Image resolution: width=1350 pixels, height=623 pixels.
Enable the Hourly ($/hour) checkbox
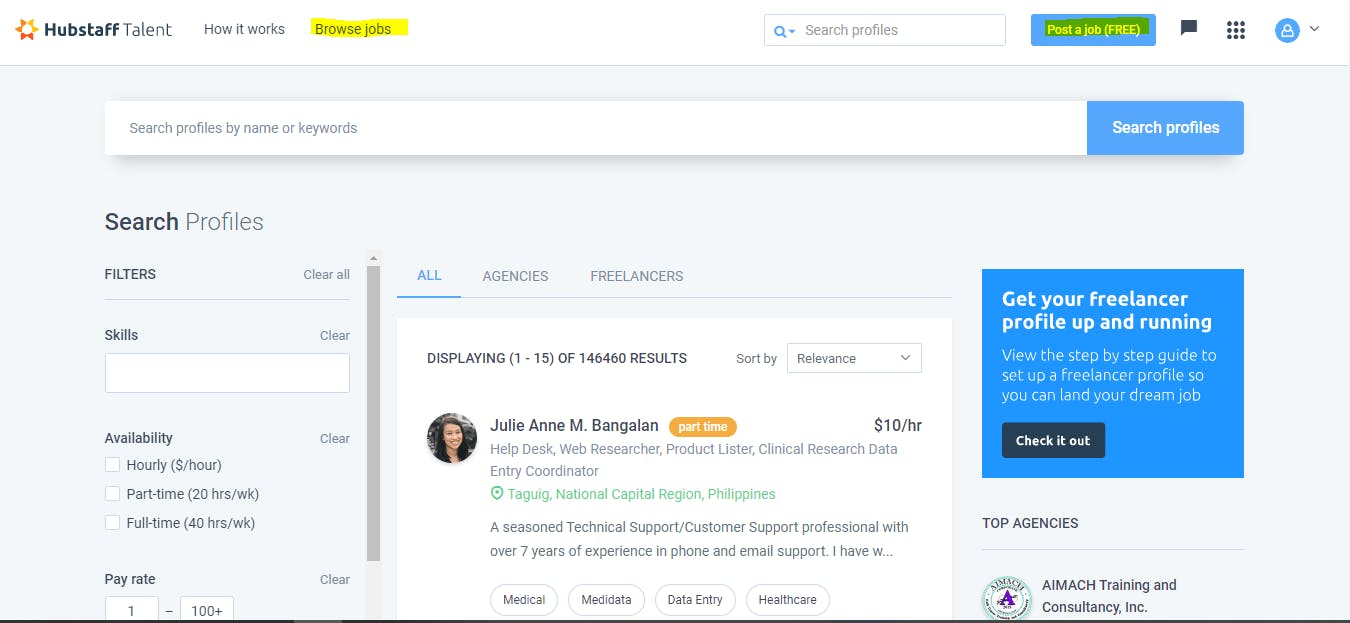(x=113, y=465)
